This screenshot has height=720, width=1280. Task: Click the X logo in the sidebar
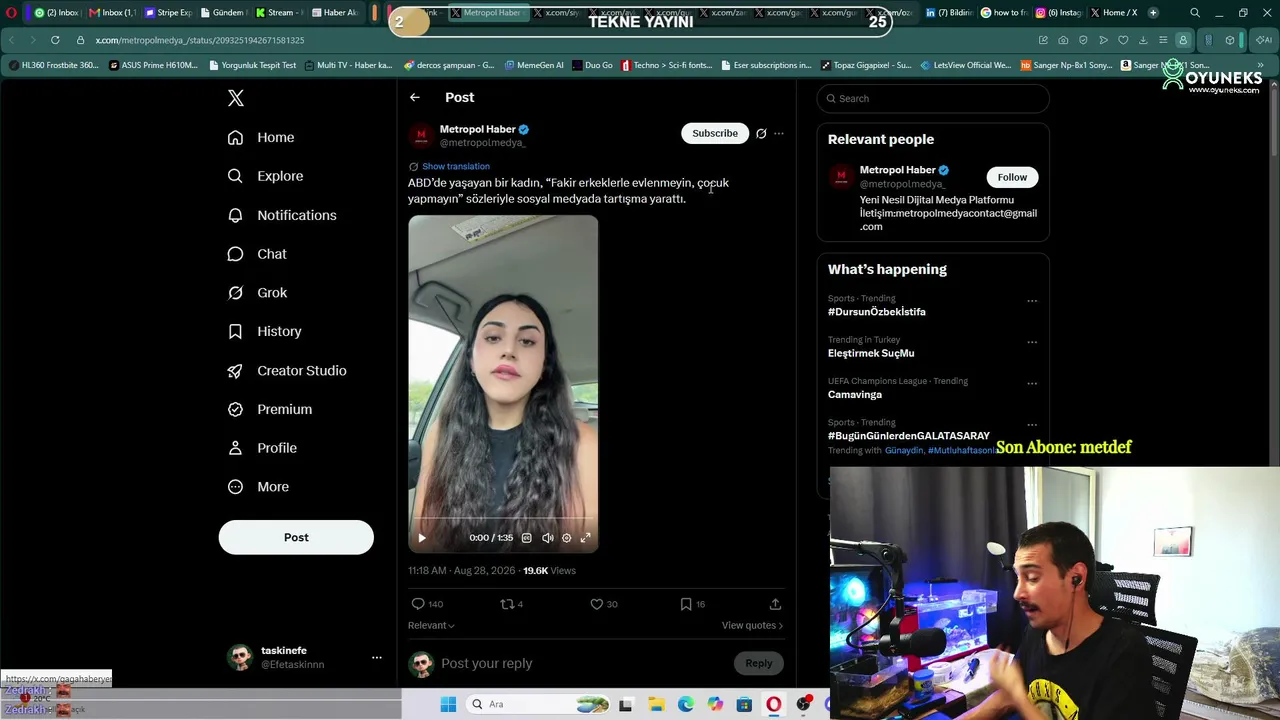pos(236,98)
